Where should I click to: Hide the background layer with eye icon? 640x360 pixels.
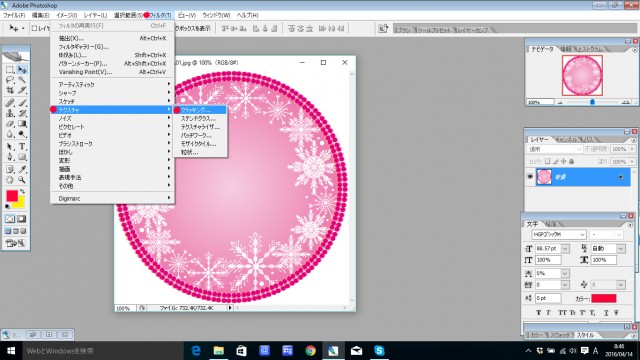tap(530, 177)
